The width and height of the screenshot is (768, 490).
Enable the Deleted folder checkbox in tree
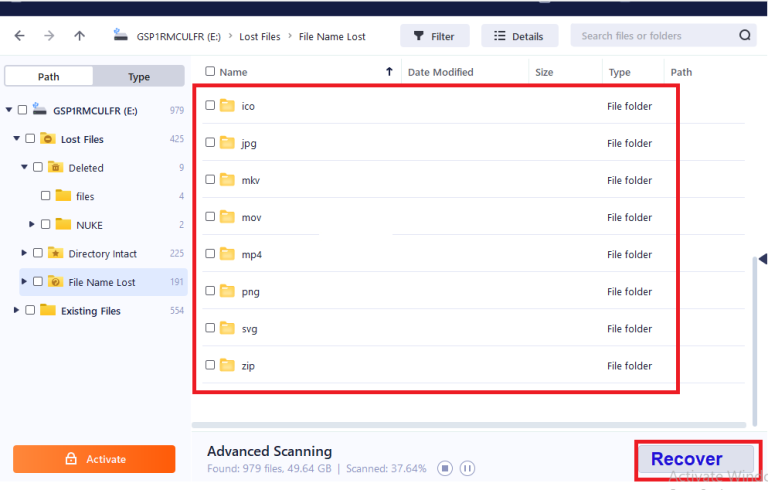coord(38,168)
